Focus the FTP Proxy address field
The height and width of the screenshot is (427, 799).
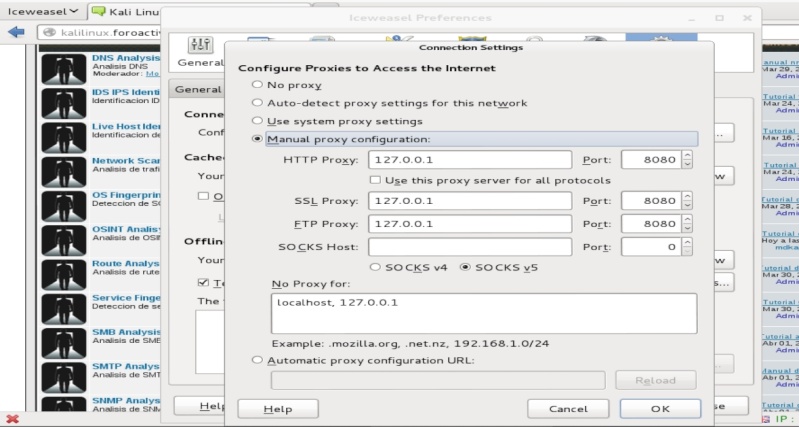(x=470, y=224)
